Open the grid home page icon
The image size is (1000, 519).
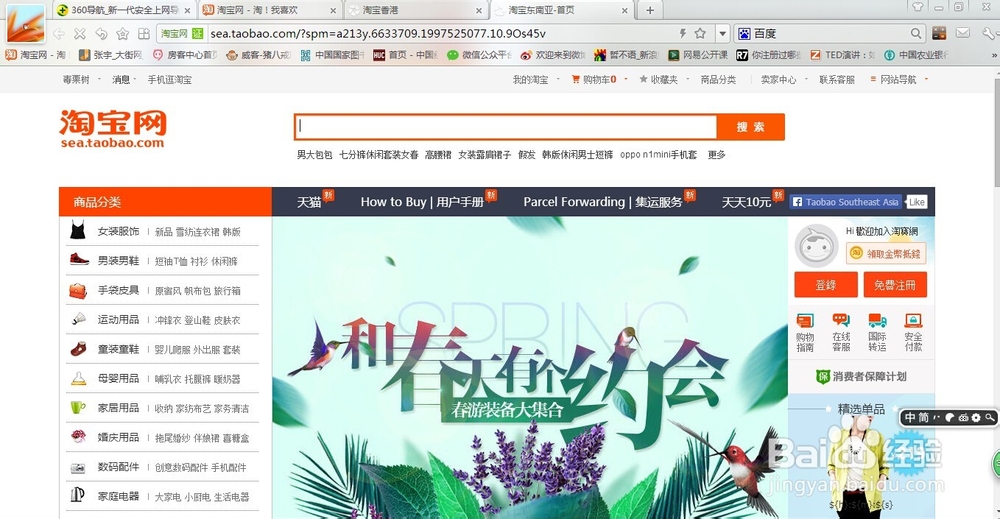point(144,34)
